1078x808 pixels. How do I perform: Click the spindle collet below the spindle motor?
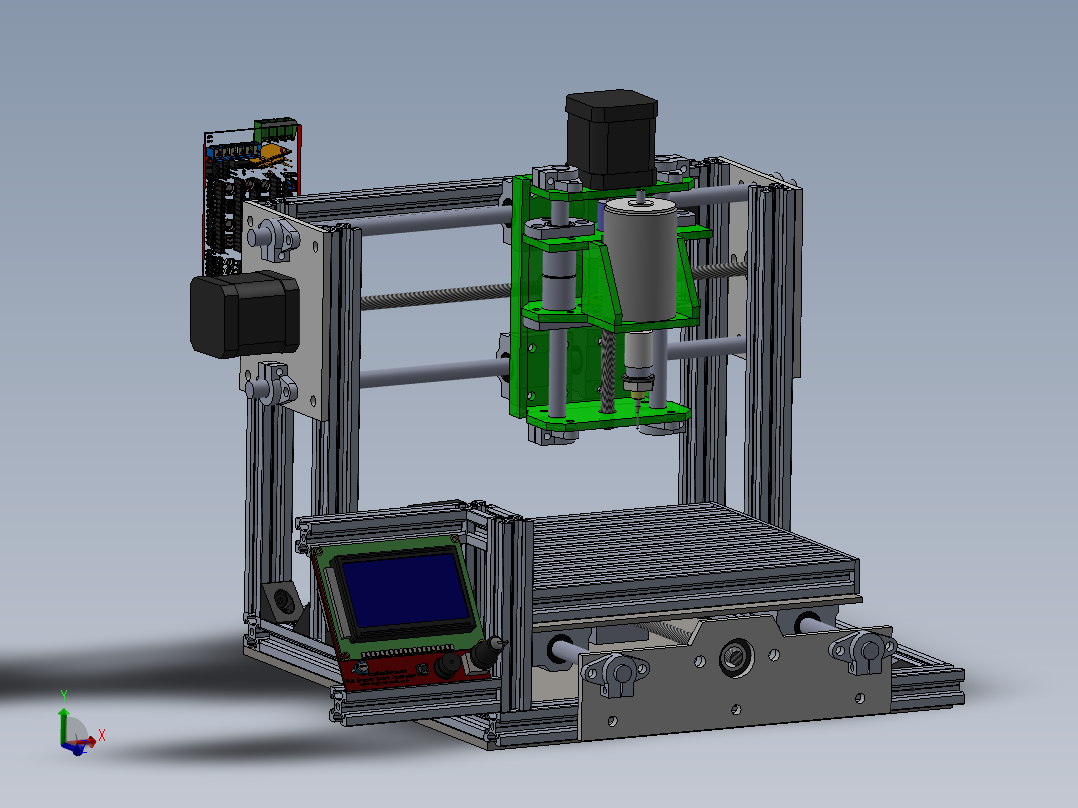pos(639,387)
